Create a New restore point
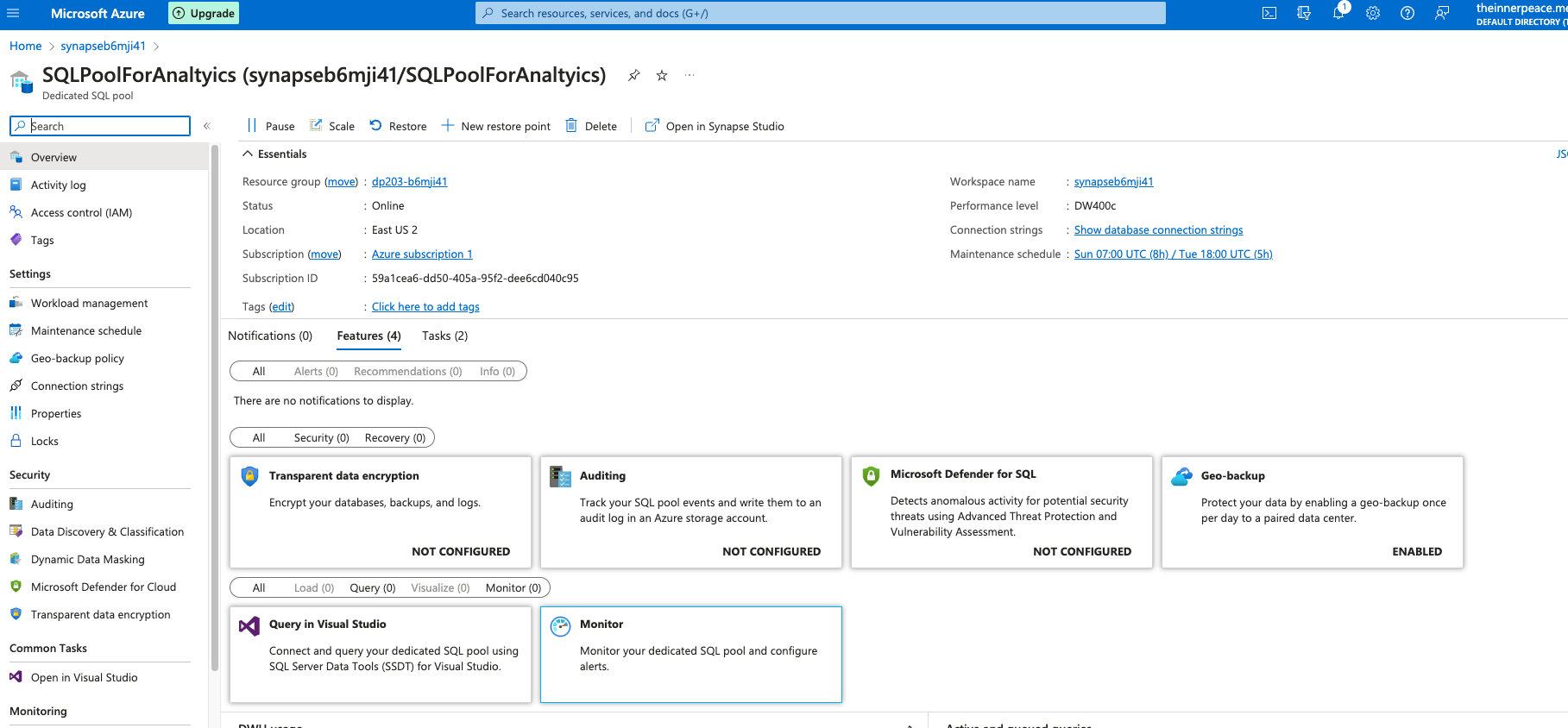 point(496,126)
